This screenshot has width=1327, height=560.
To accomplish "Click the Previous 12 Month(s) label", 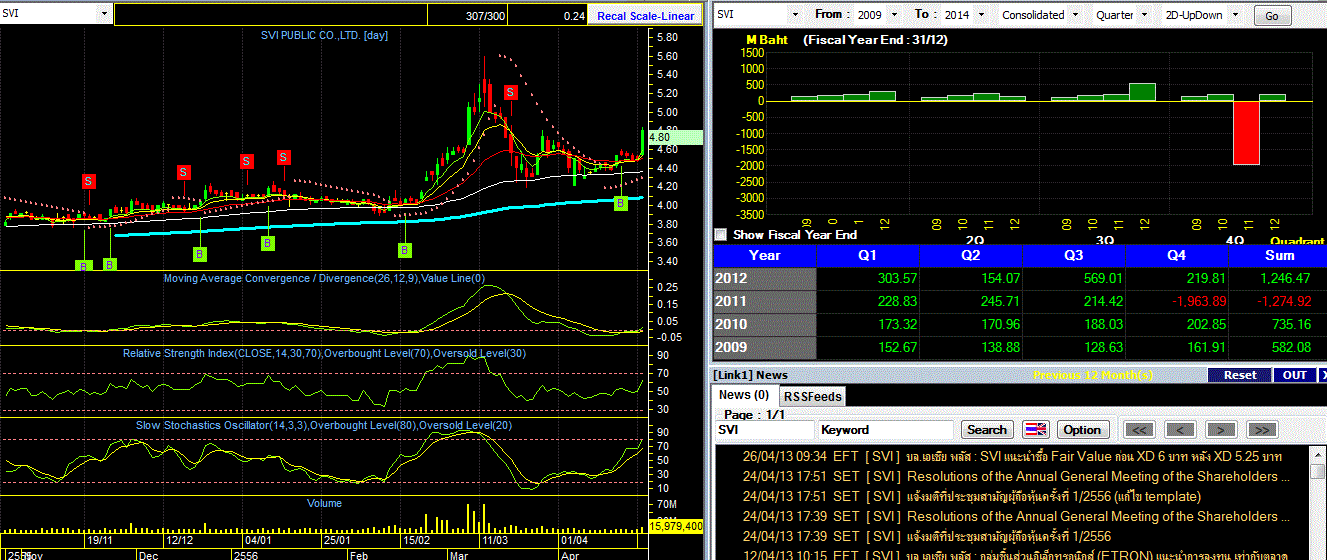I will pos(1092,375).
